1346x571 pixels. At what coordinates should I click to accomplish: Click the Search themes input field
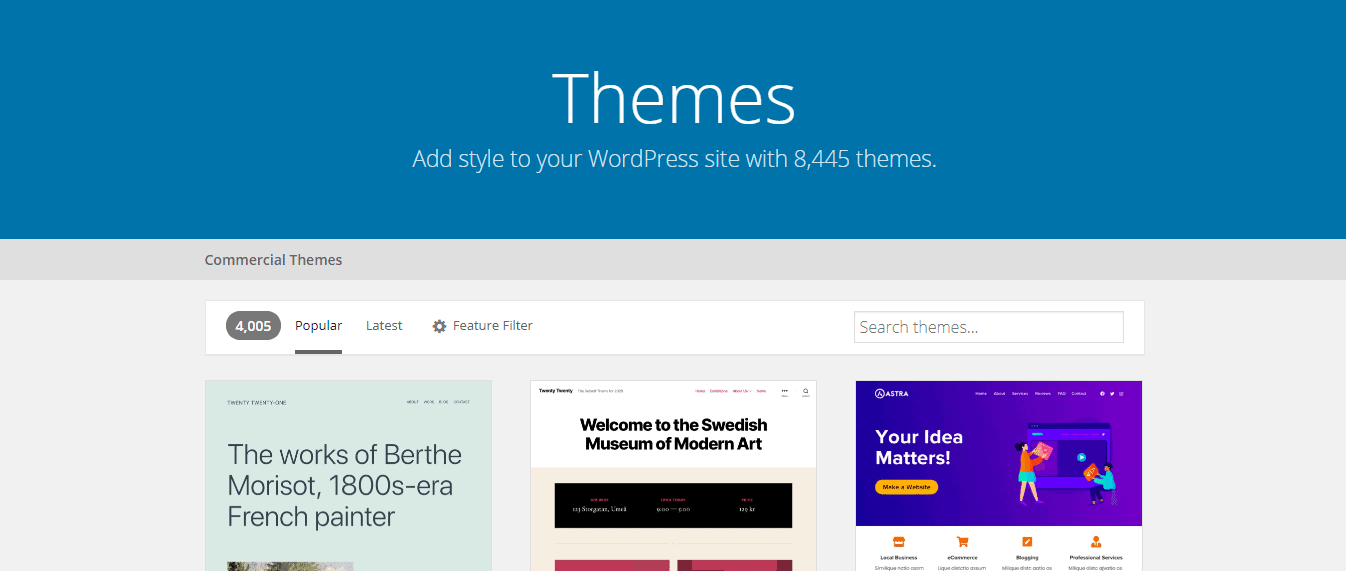(x=989, y=327)
